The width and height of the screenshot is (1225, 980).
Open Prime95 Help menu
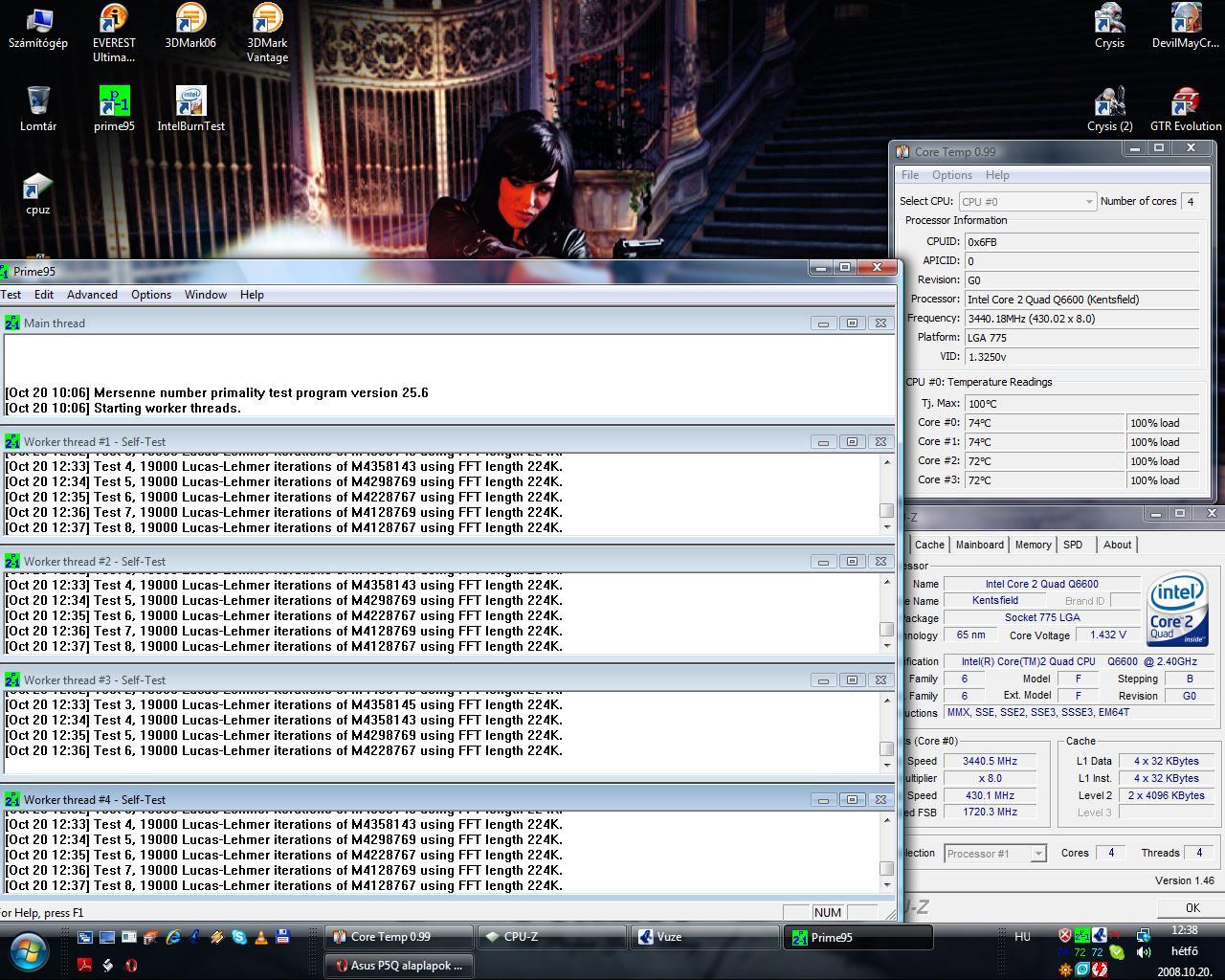(x=252, y=295)
